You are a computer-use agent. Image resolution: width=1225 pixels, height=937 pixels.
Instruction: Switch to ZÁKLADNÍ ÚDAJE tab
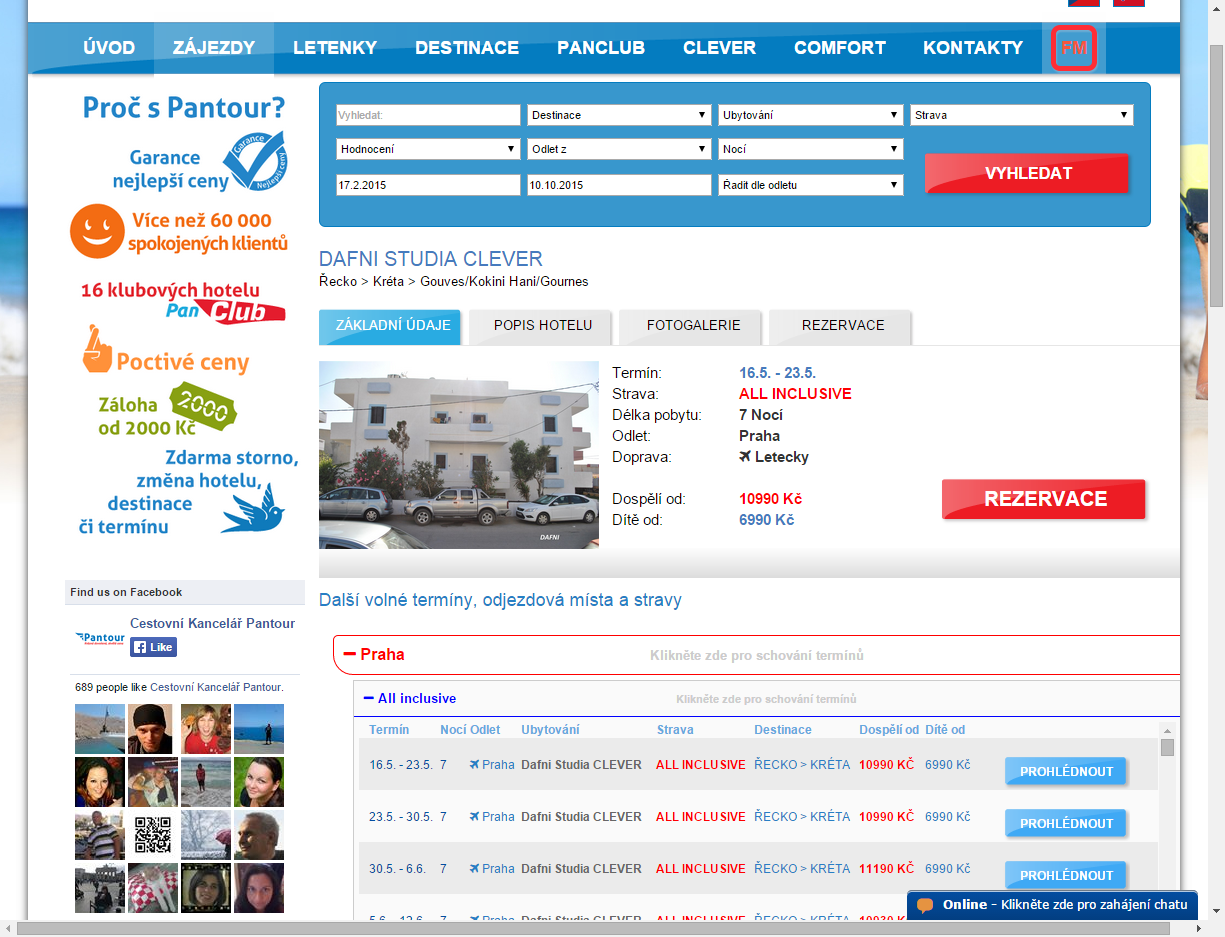(x=390, y=326)
